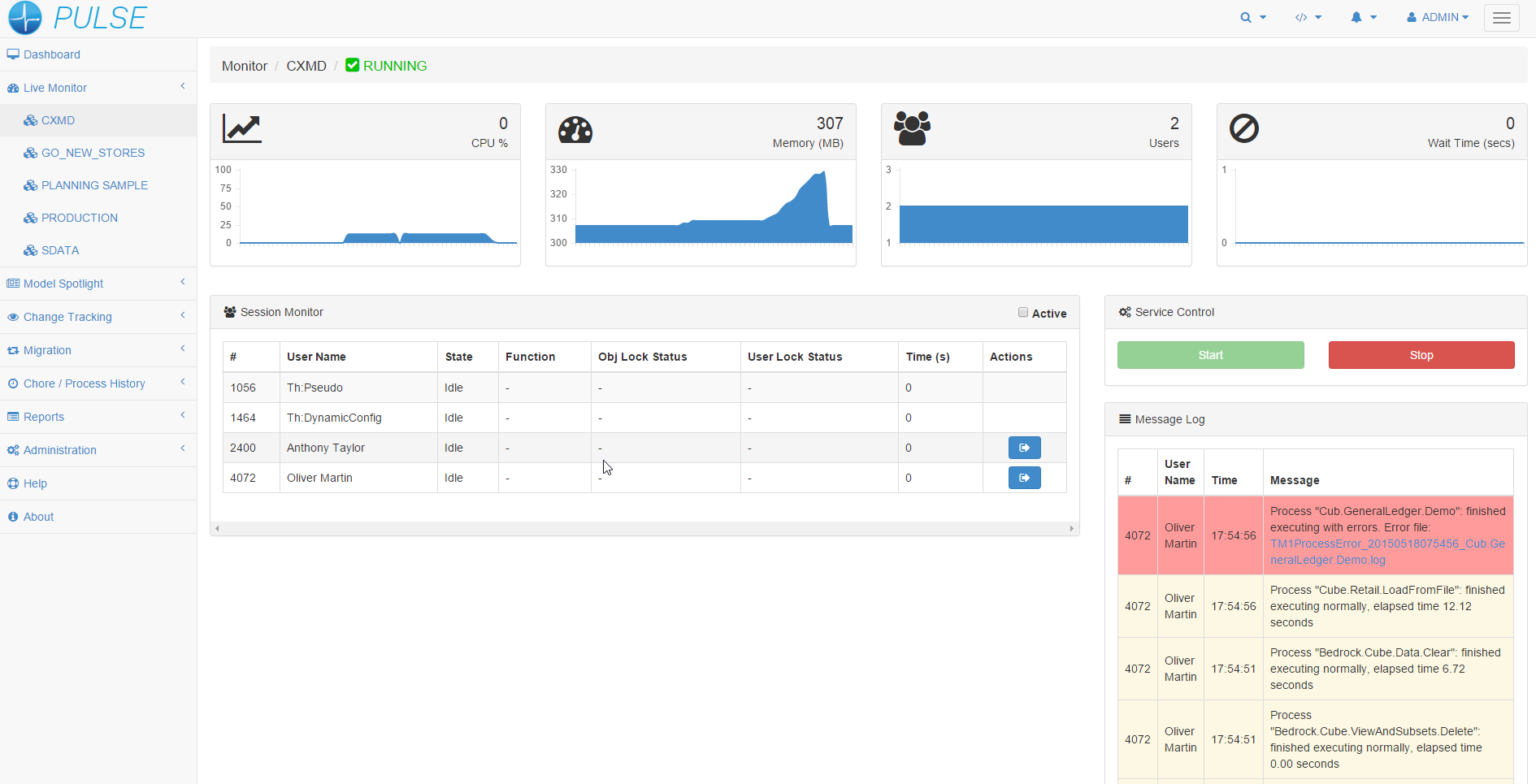Click the Administration gears icon

(13, 450)
